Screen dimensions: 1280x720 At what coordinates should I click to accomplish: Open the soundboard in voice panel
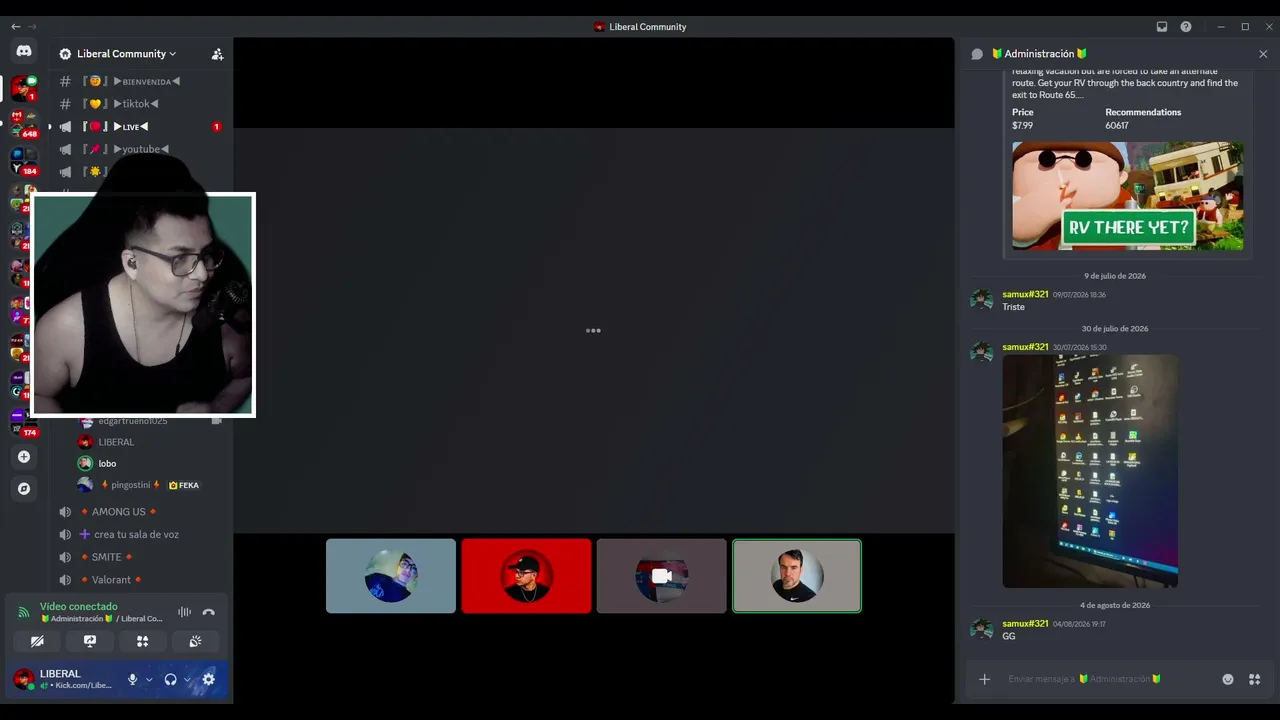point(195,641)
